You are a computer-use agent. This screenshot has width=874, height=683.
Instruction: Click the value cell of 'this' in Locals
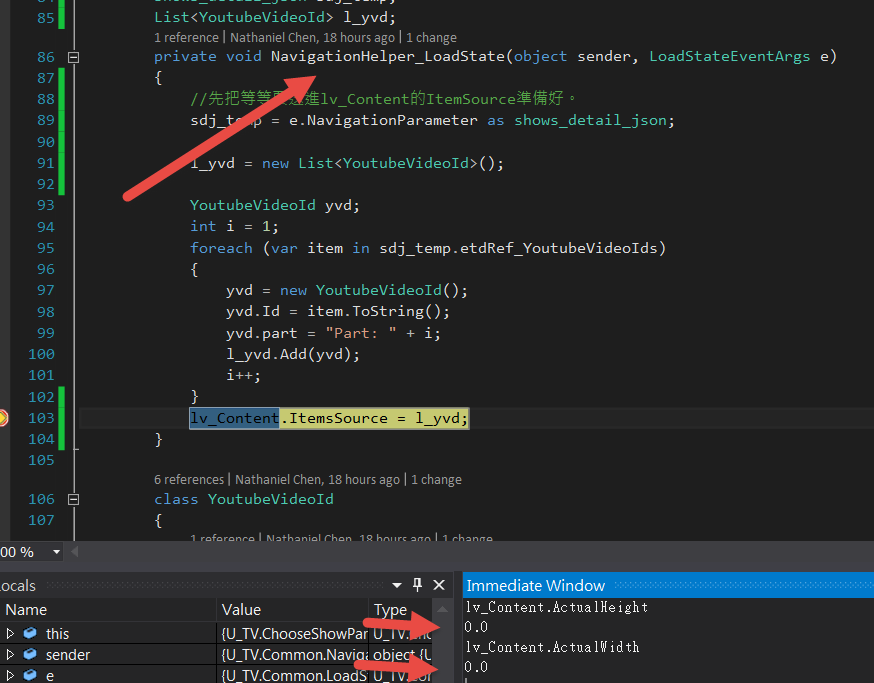pos(293,633)
